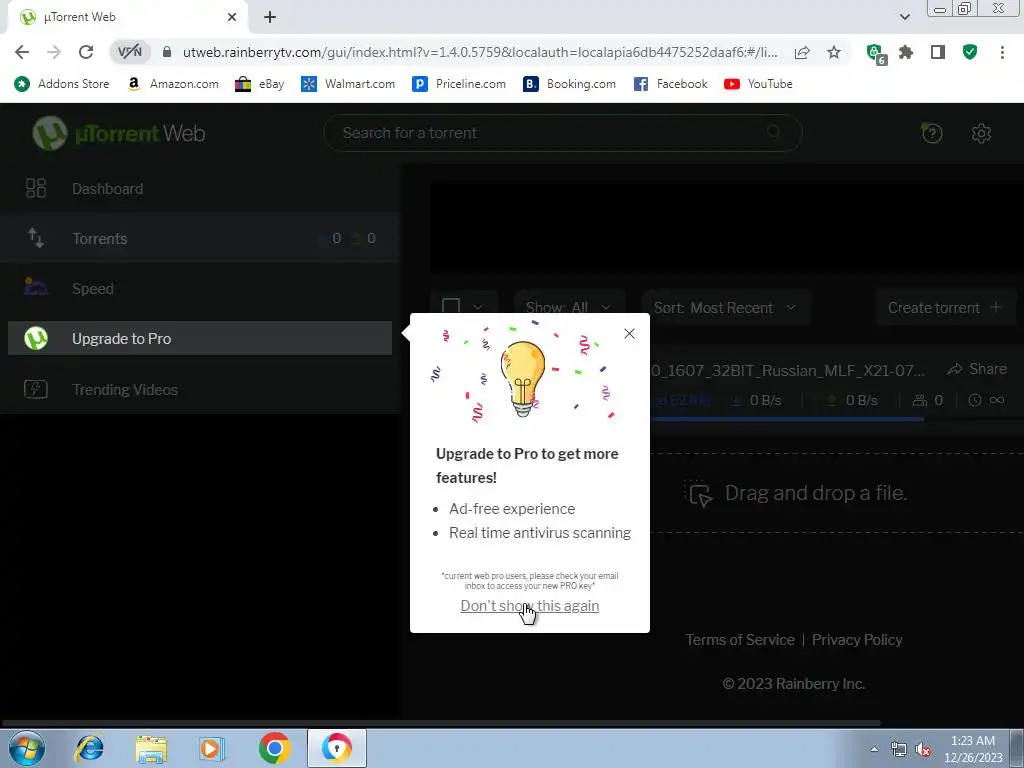Click the side panel icon

point(938,52)
